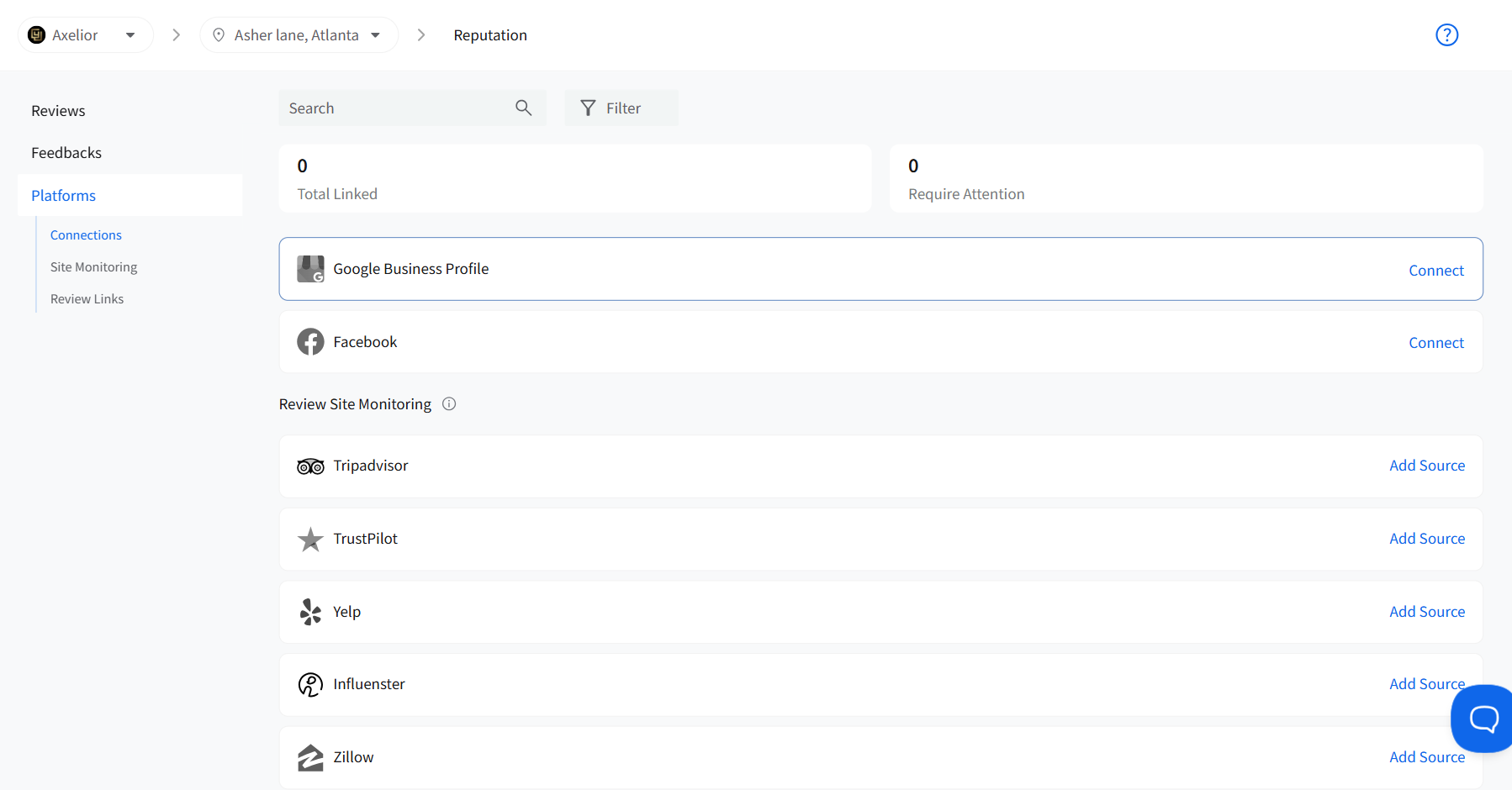
Task: Open Review Links sub-item
Action: click(87, 299)
